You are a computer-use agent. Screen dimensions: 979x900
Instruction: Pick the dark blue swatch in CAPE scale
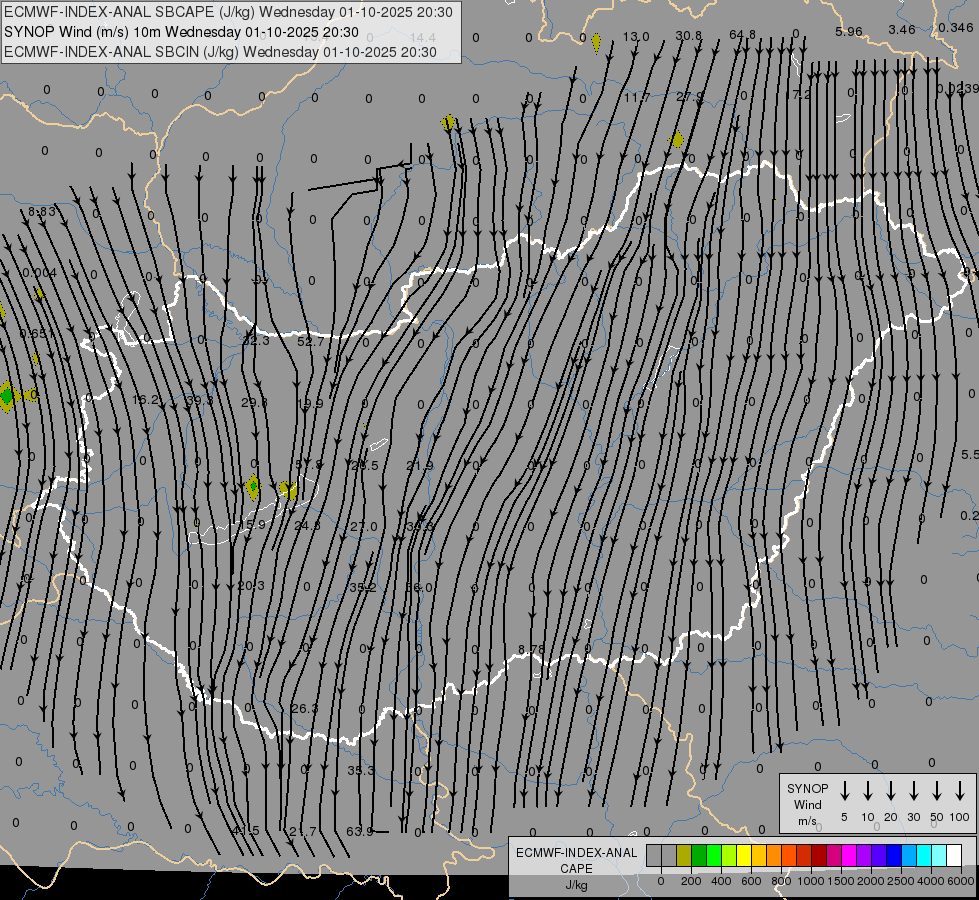pyautogui.click(x=894, y=855)
